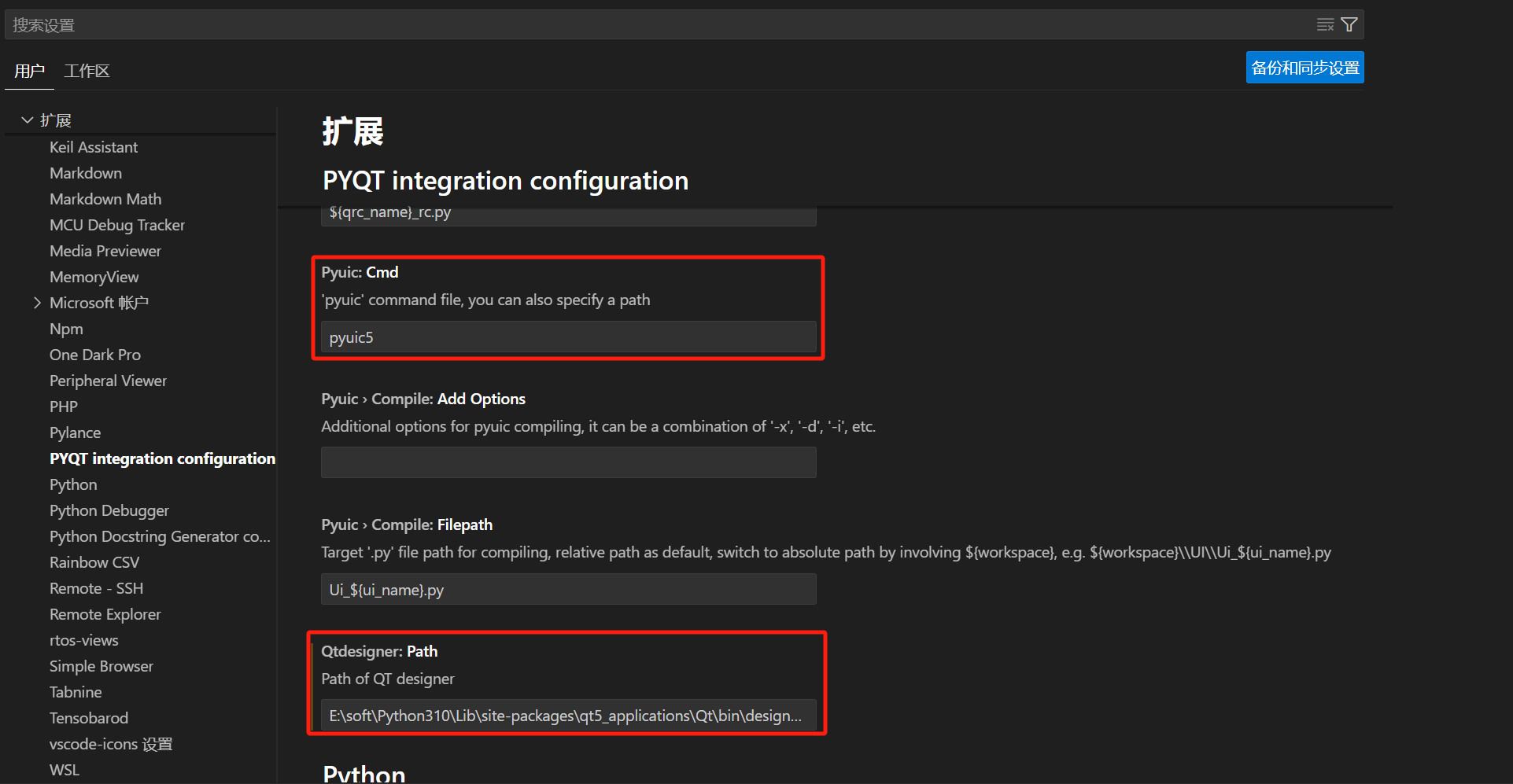Viewport: 1513px width, 784px height.
Task: Click the Pyuic Compile: Add Options title
Action: pyautogui.click(x=423, y=399)
